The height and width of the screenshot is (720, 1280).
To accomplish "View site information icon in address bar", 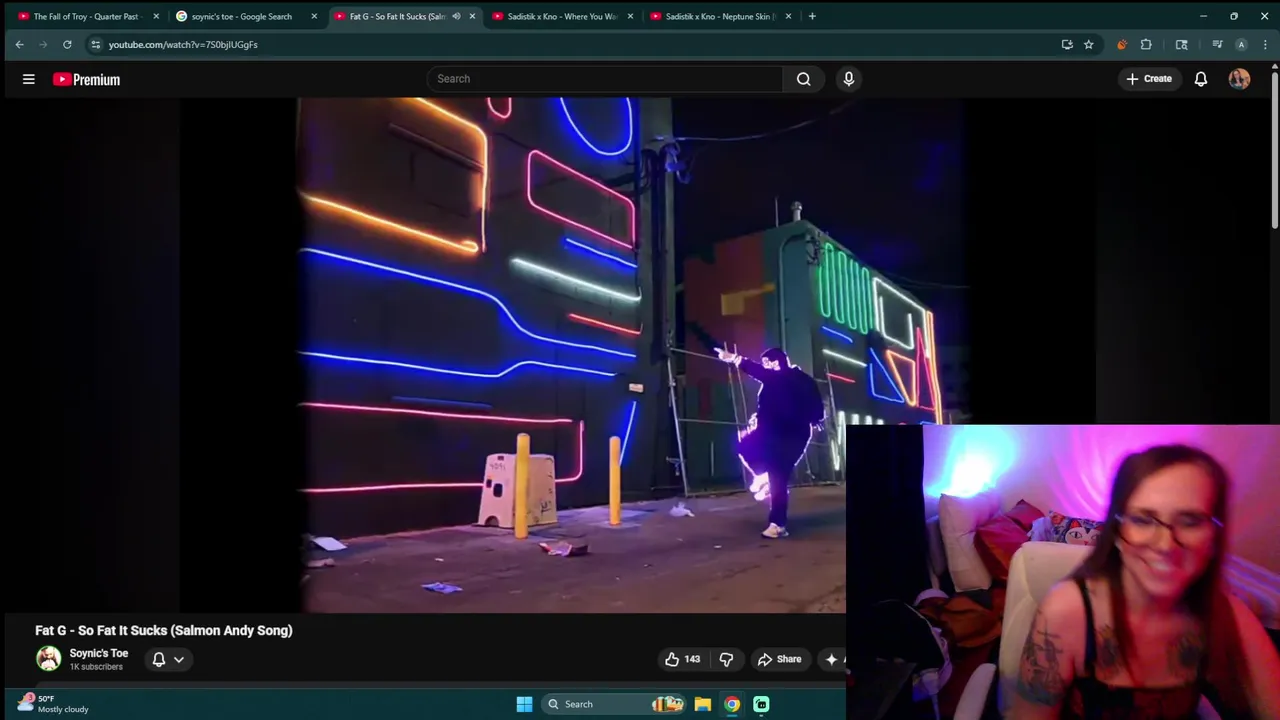I will 95,44.
